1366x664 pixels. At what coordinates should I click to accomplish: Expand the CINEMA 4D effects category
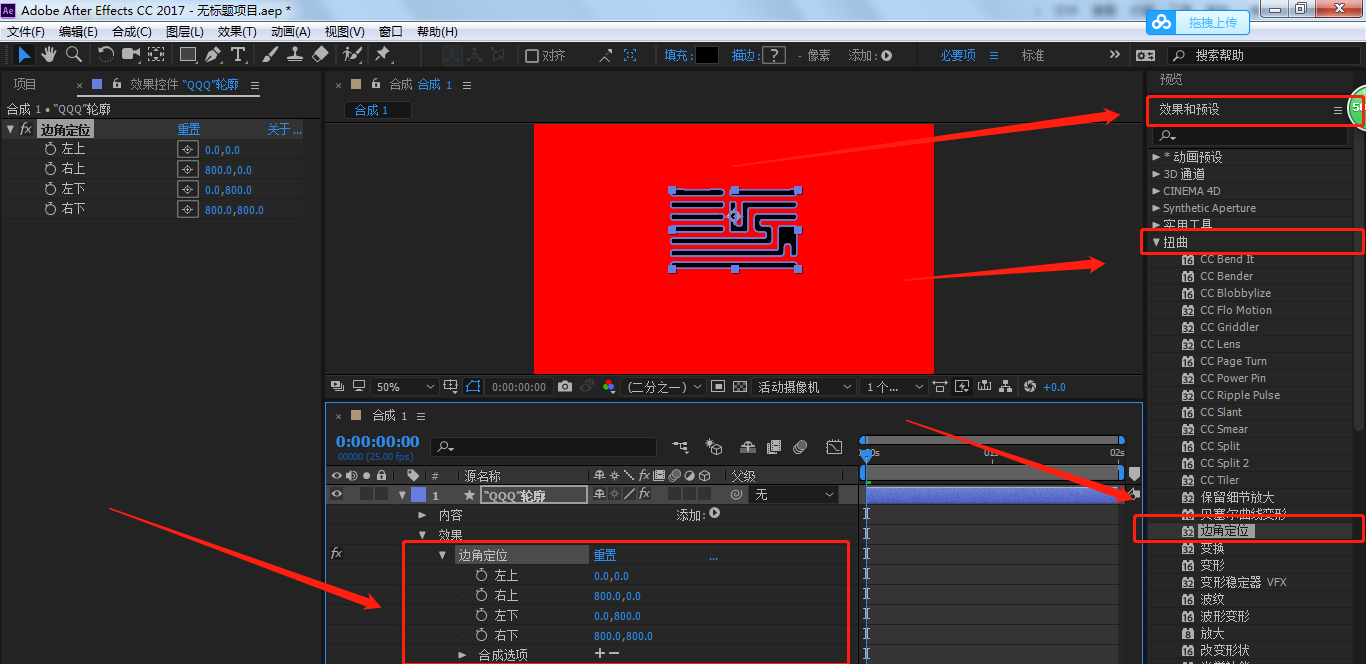[x=1156, y=191]
